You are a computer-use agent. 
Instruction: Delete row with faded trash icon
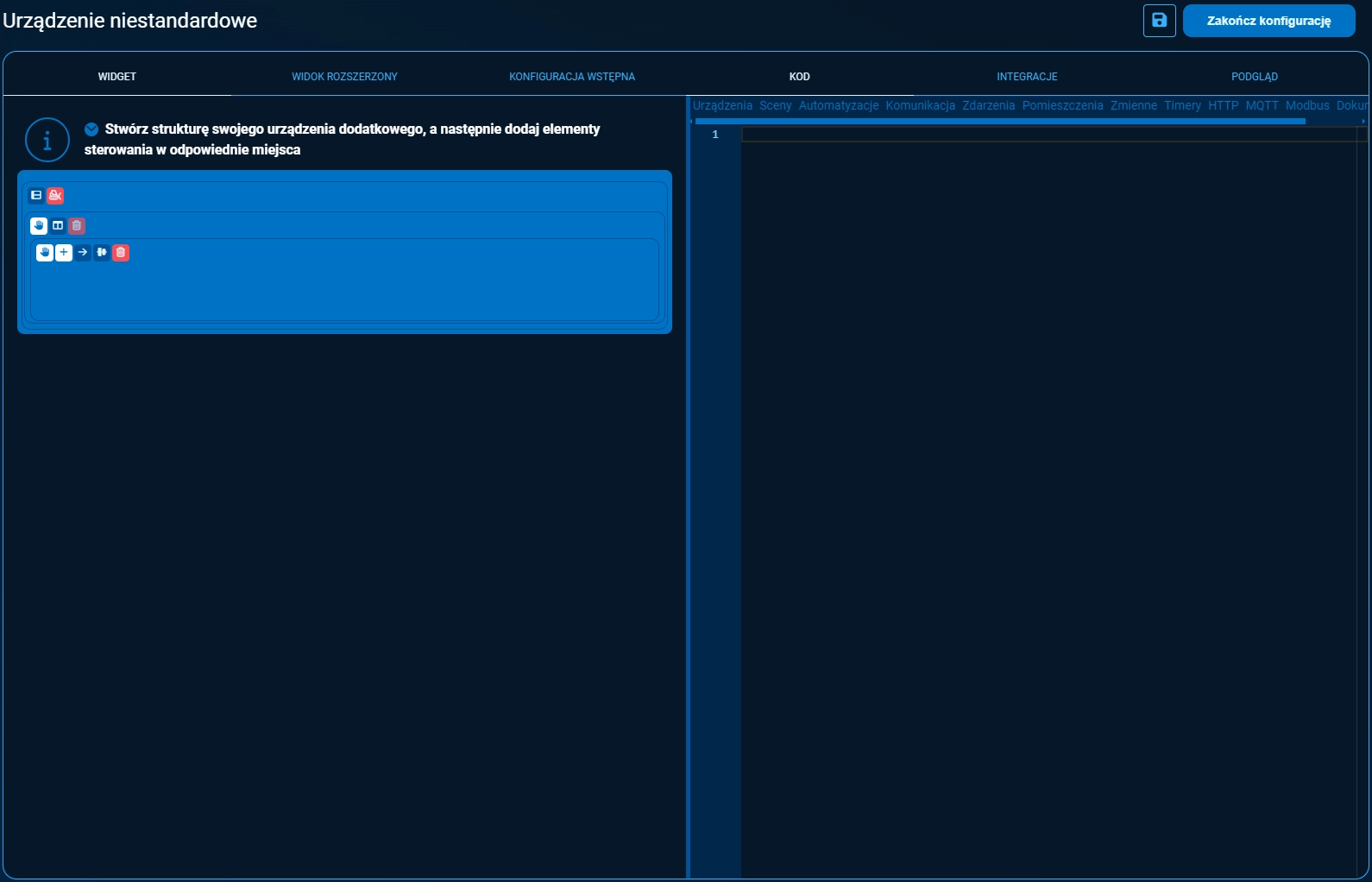77,225
